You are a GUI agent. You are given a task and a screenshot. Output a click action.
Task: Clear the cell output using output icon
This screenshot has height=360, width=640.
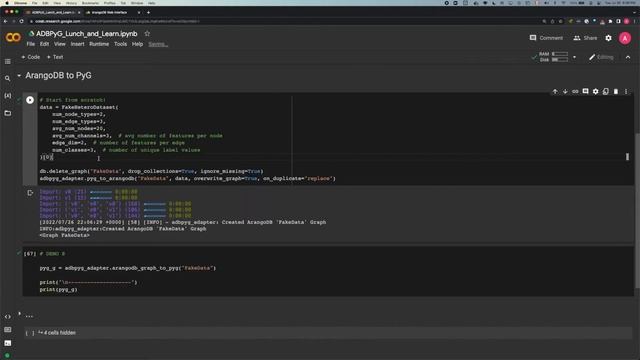(30, 193)
